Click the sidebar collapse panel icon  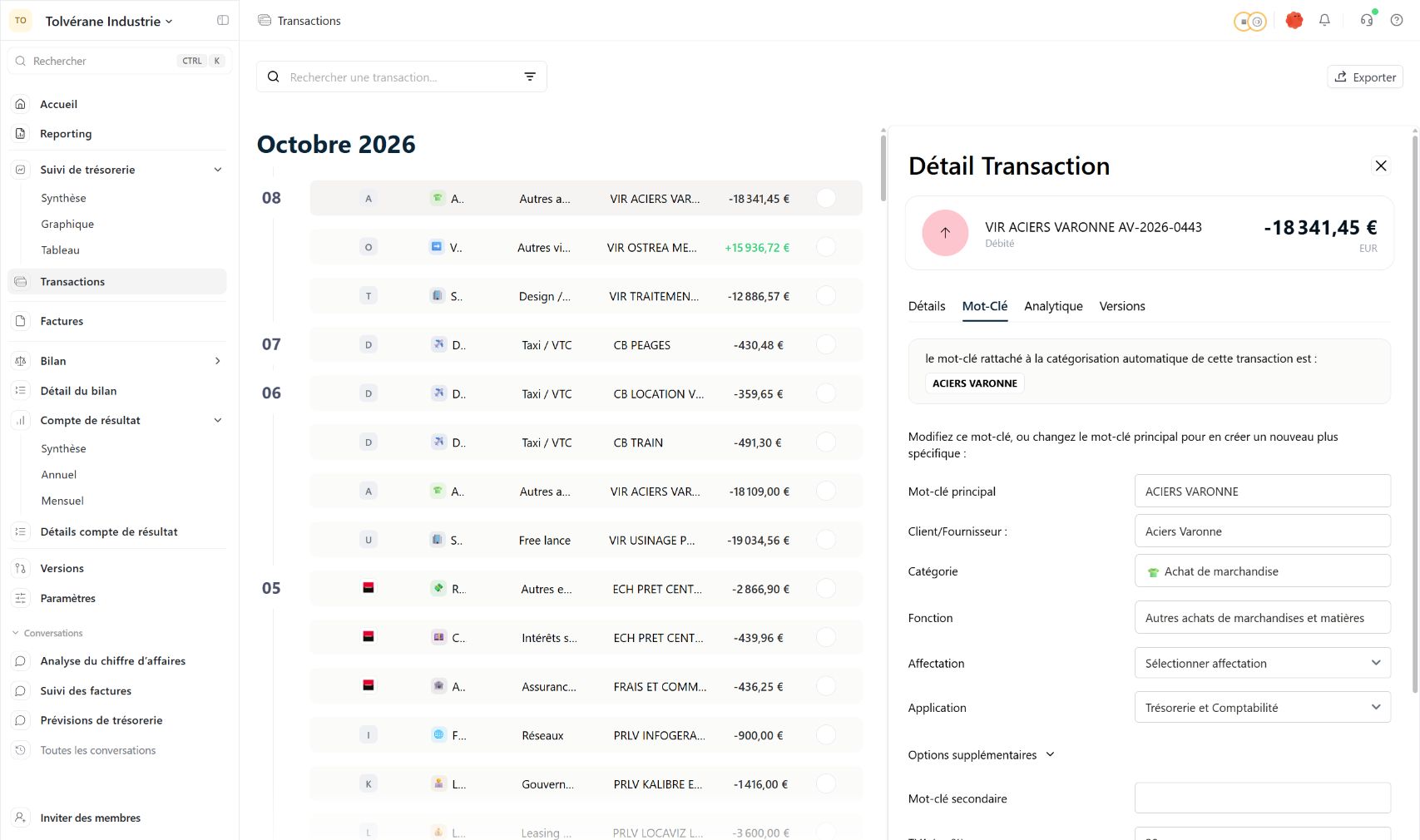(x=223, y=20)
